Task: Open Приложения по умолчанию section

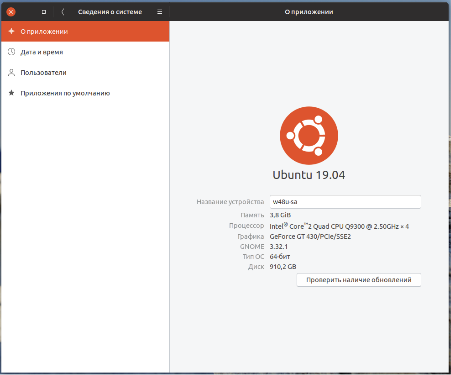Action: click(85, 93)
